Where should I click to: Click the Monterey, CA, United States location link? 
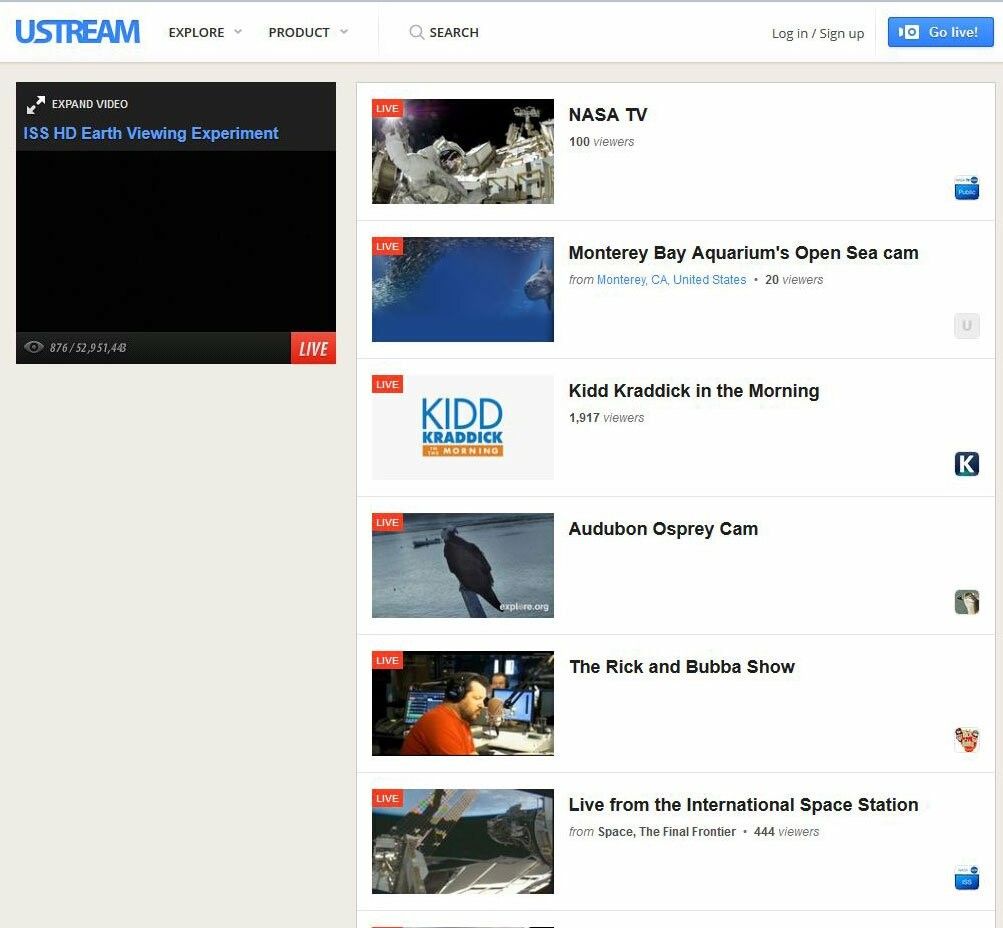(671, 280)
